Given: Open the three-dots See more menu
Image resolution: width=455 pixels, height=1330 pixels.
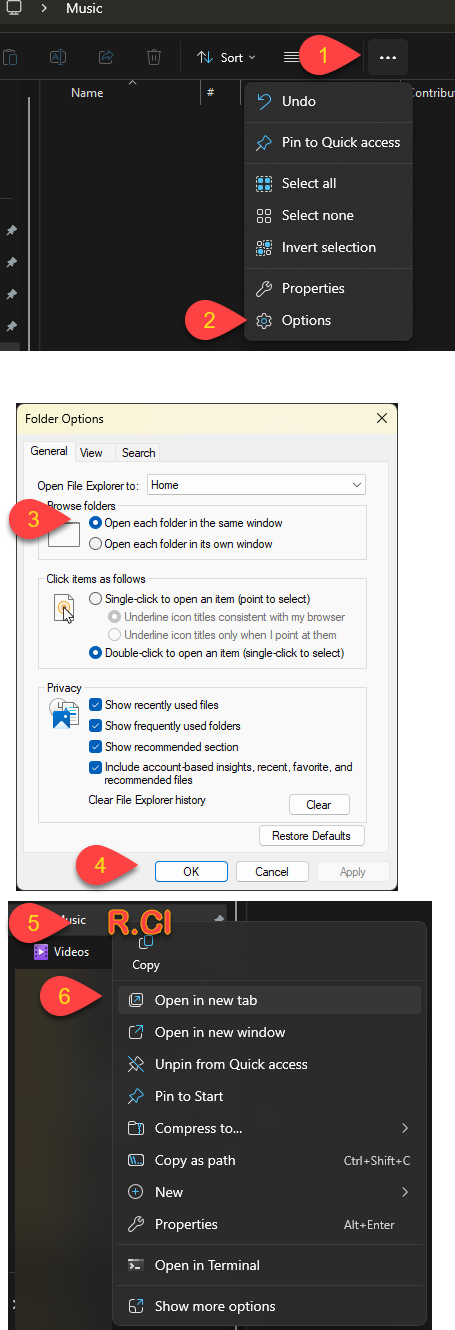Looking at the screenshot, I should pyautogui.click(x=388, y=57).
